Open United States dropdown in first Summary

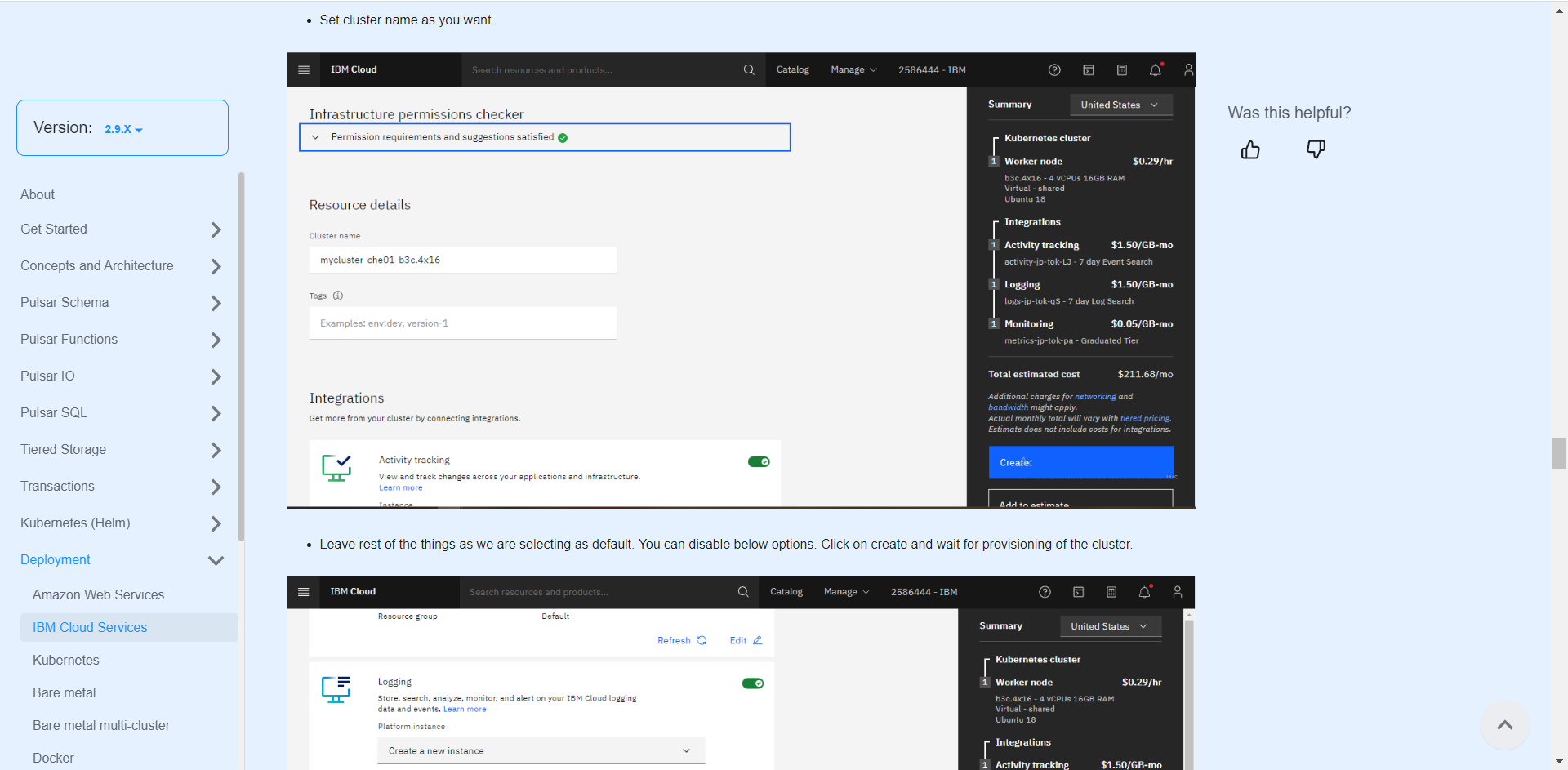(x=1120, y=105)
